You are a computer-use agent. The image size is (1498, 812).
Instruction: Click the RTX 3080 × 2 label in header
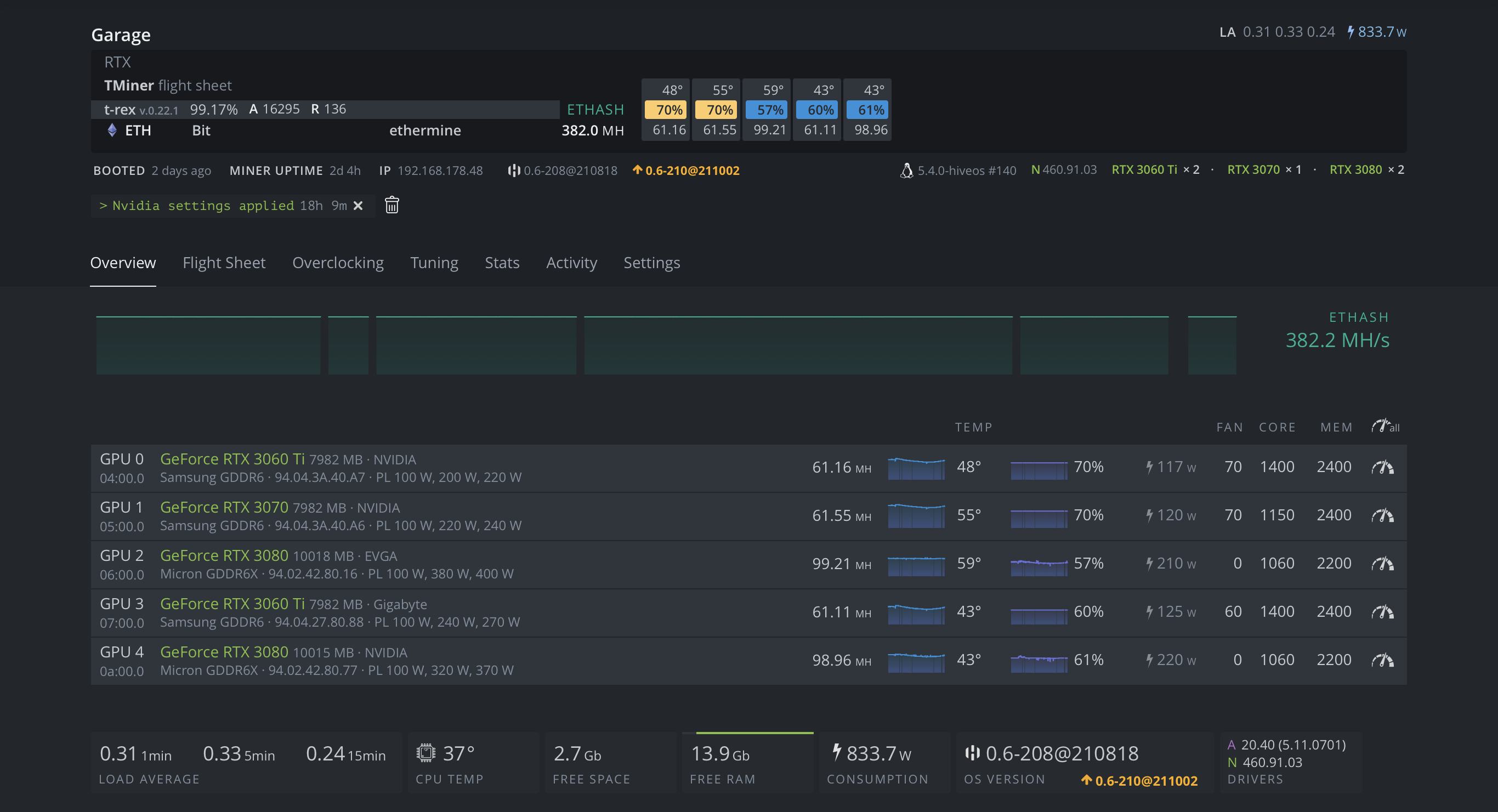click(1366, 170)
